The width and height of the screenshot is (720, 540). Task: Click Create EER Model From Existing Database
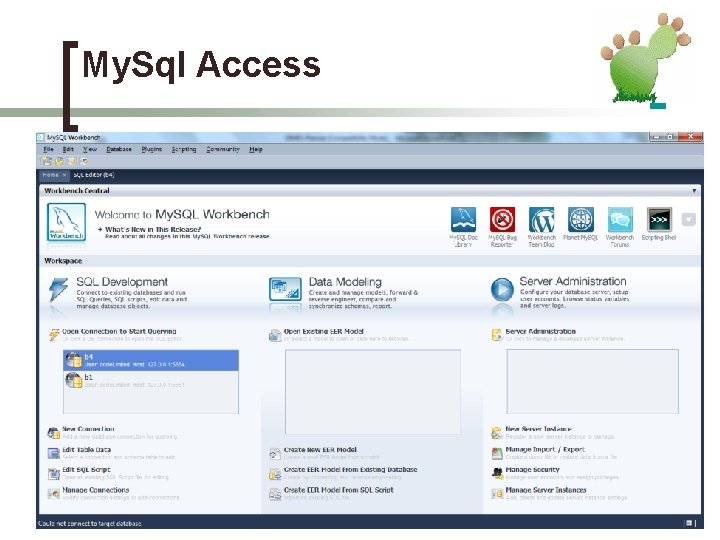coord(350,470)
